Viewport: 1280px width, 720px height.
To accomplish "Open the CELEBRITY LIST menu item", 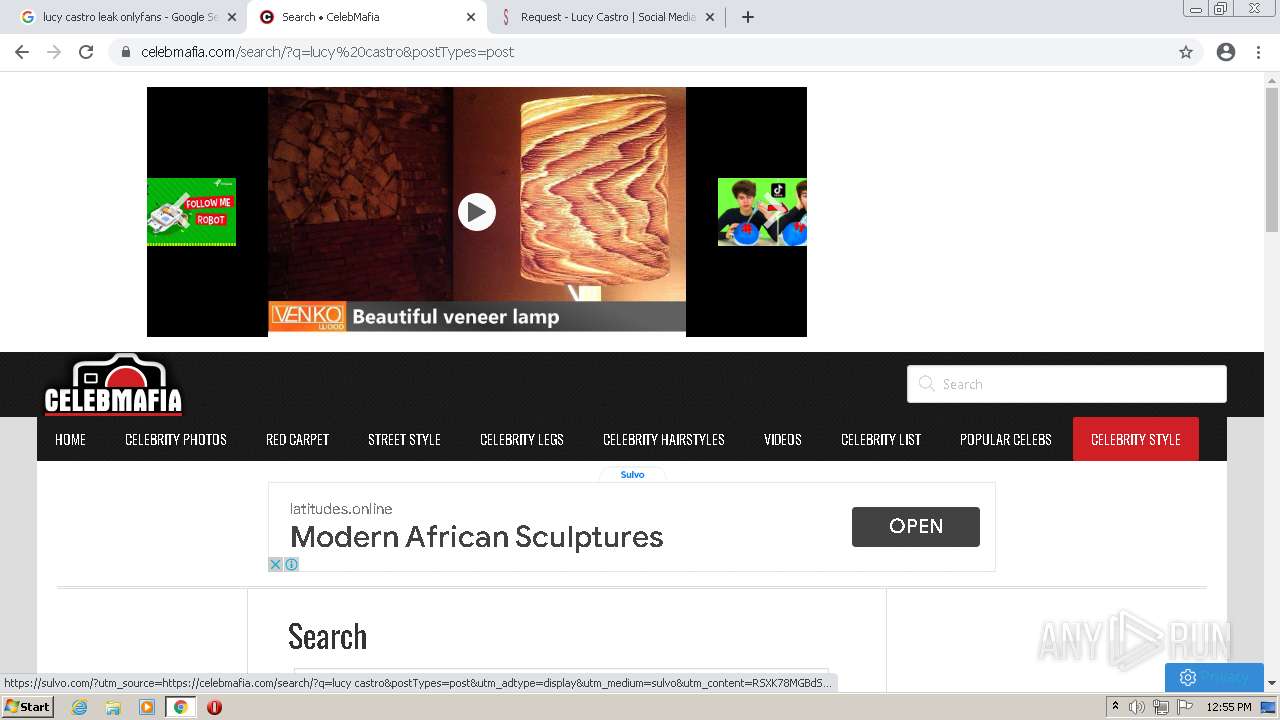I will coord(881,439).
